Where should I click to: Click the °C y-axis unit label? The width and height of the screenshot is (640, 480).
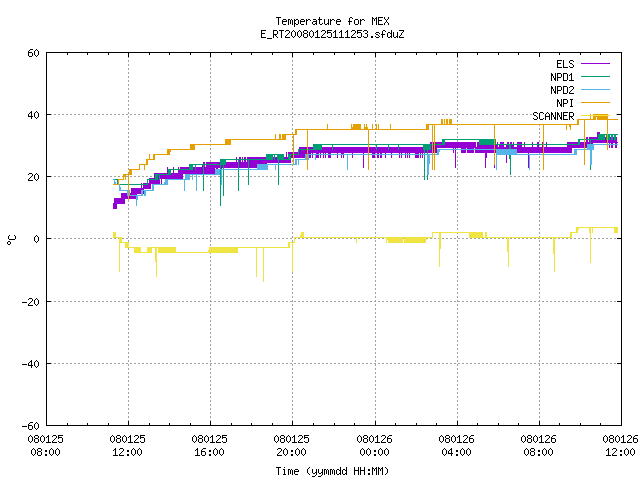11,240
